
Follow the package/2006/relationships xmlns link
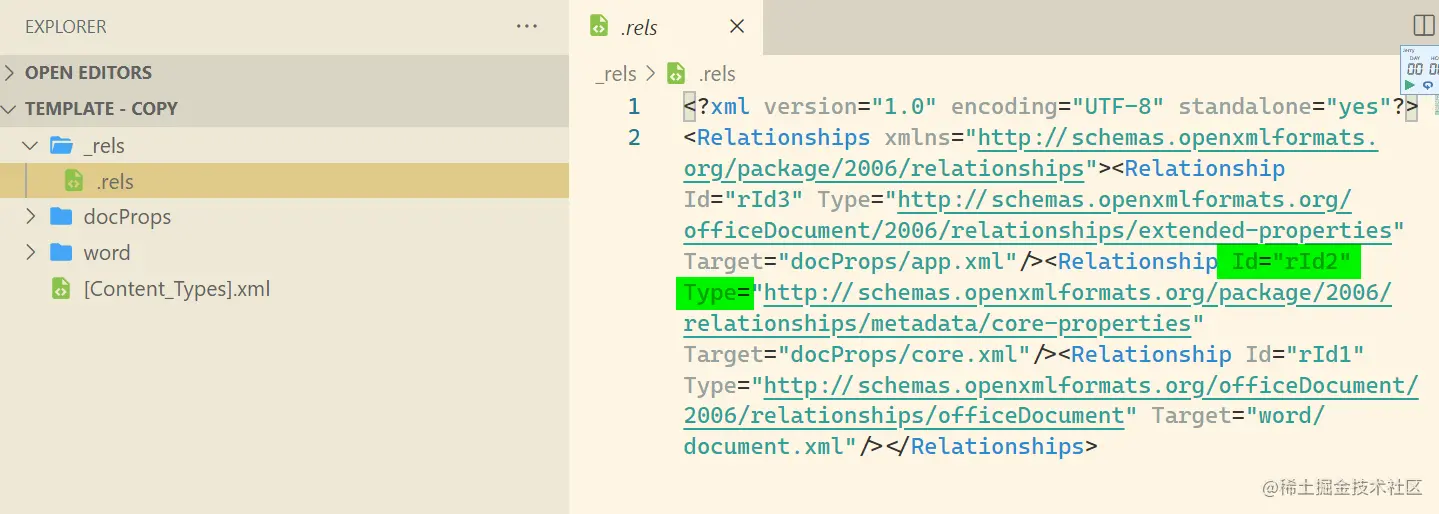click(1031, 152)
